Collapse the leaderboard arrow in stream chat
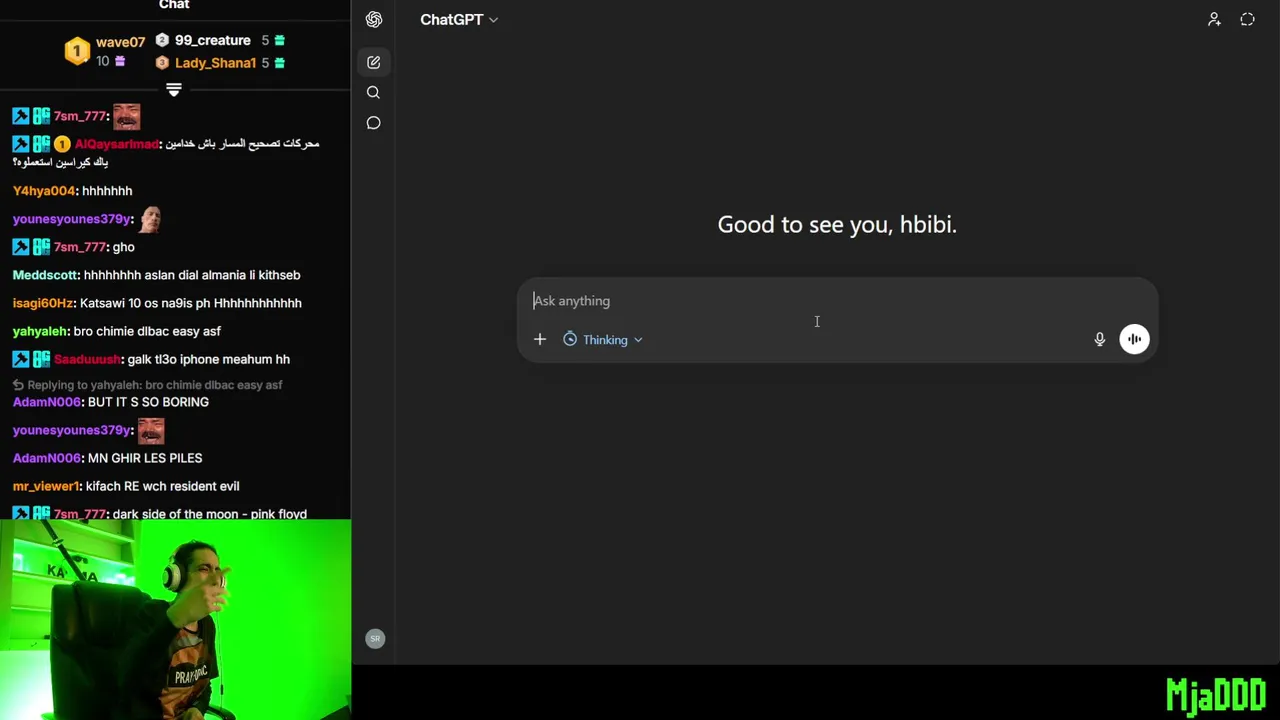 (174, 90)
